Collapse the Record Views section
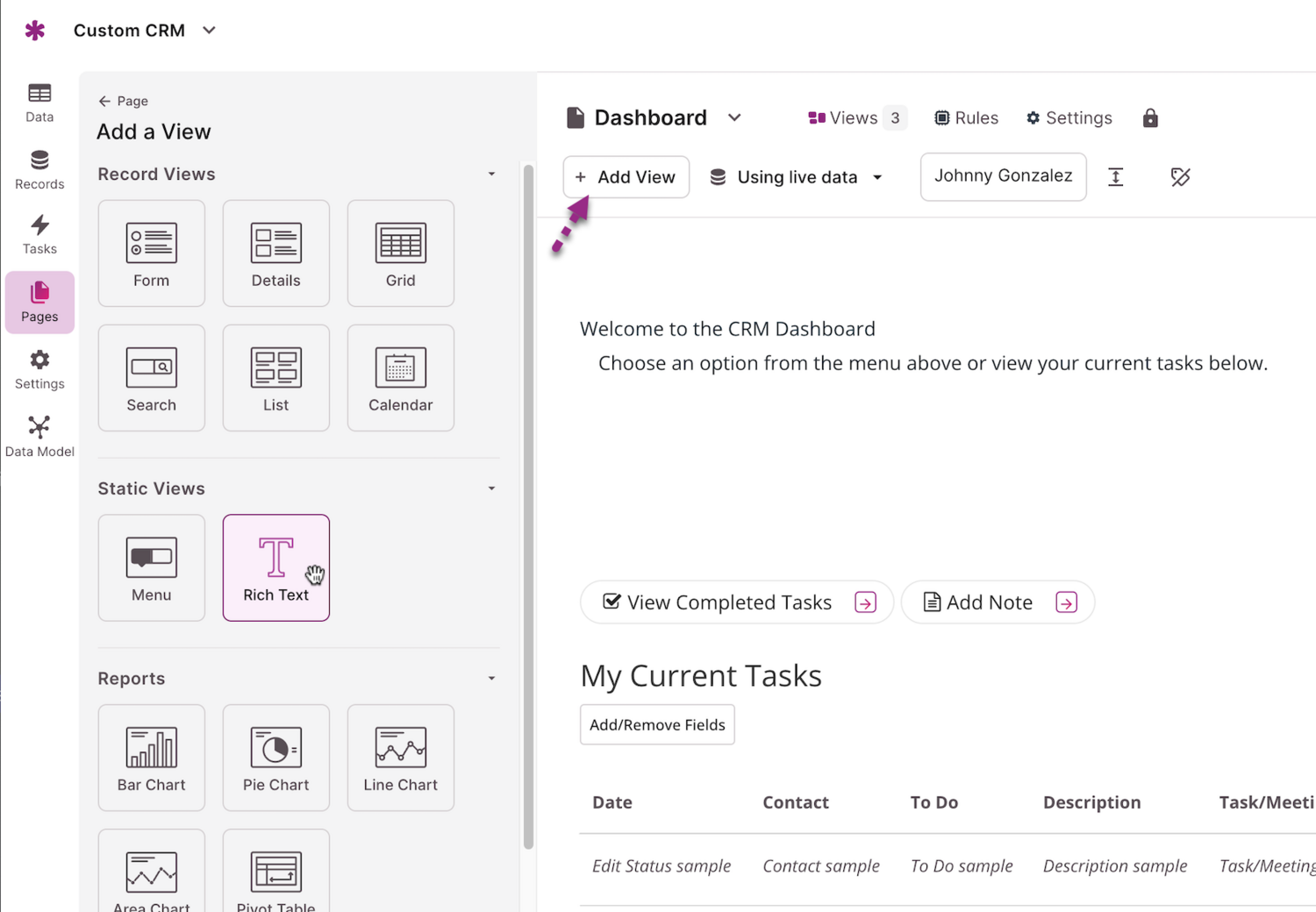This screenshot has width=1316, height=912. [491, 175]
